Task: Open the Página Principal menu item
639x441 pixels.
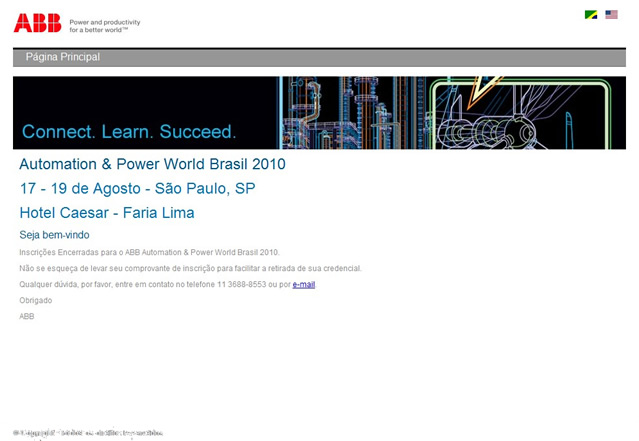Action: pos(63,57)
